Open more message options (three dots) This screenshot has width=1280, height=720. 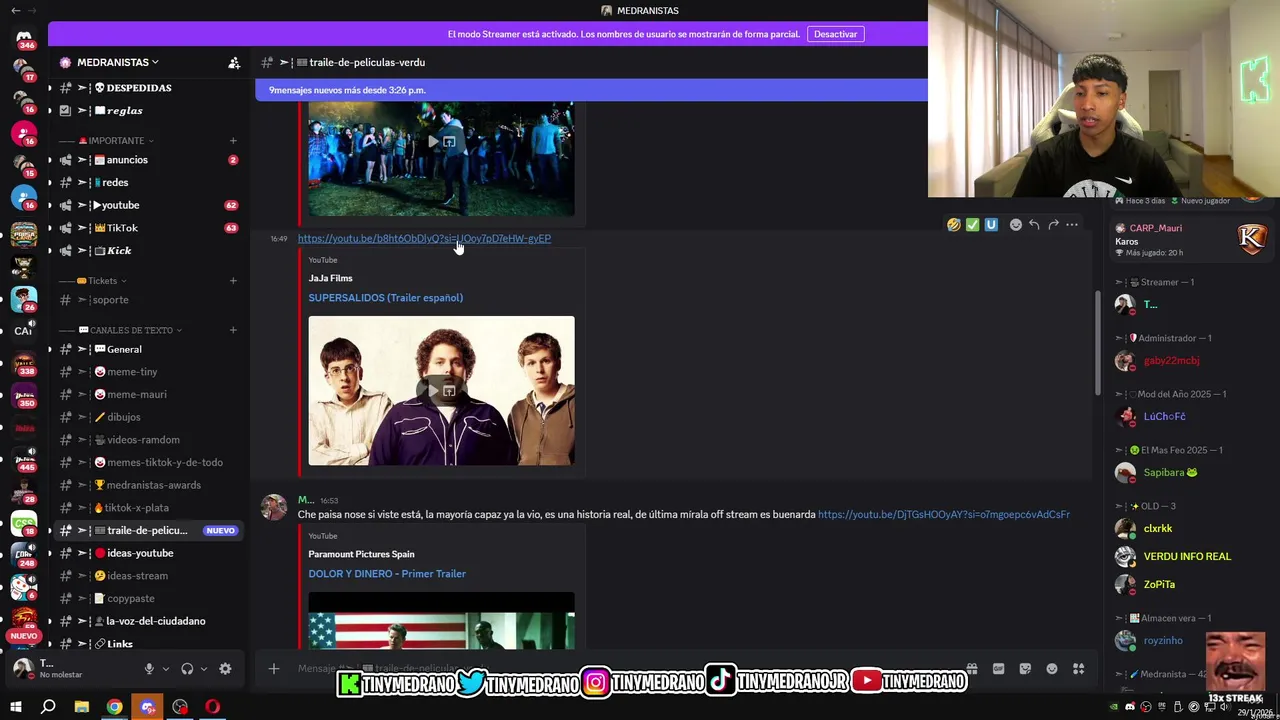click(x=1072, y=225)
